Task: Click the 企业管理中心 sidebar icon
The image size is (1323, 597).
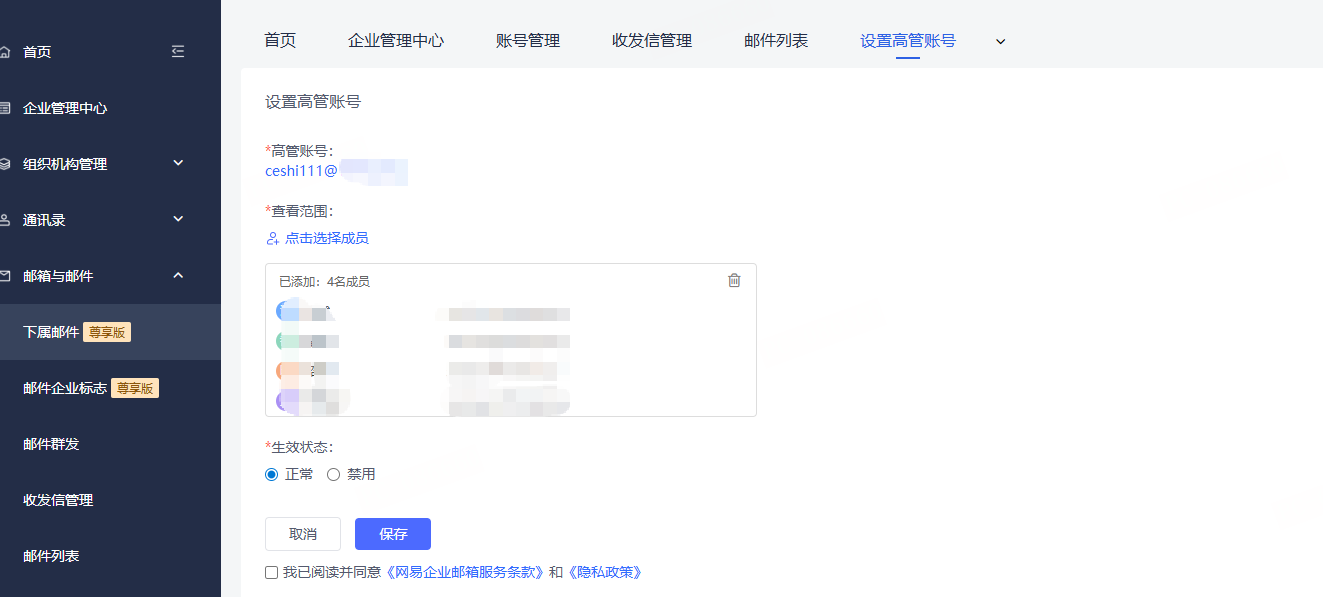Action: coord(6,108)
